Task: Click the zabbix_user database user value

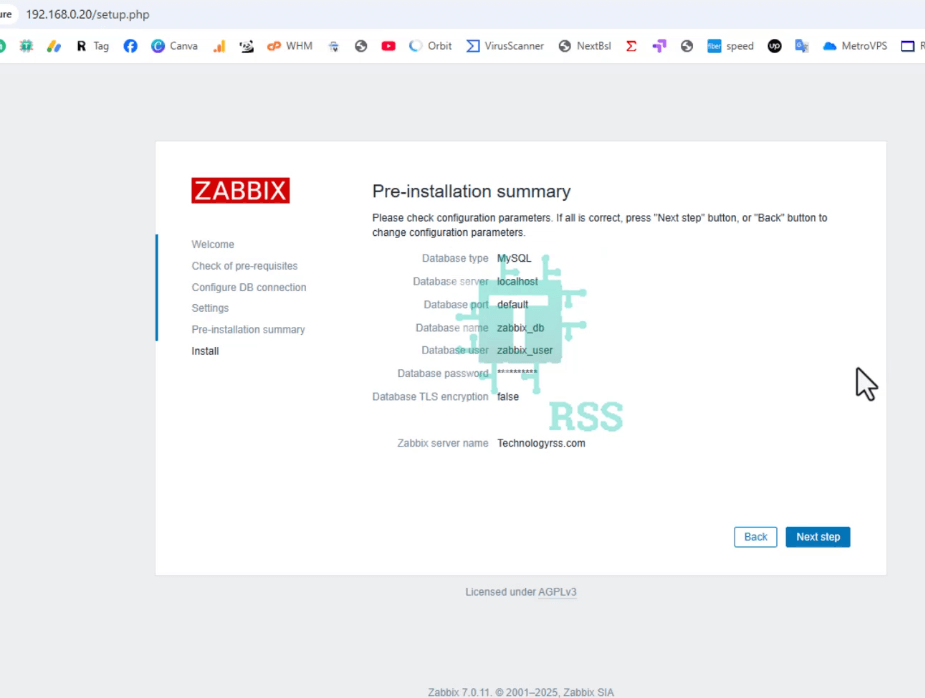Action: tap(524, 350)
